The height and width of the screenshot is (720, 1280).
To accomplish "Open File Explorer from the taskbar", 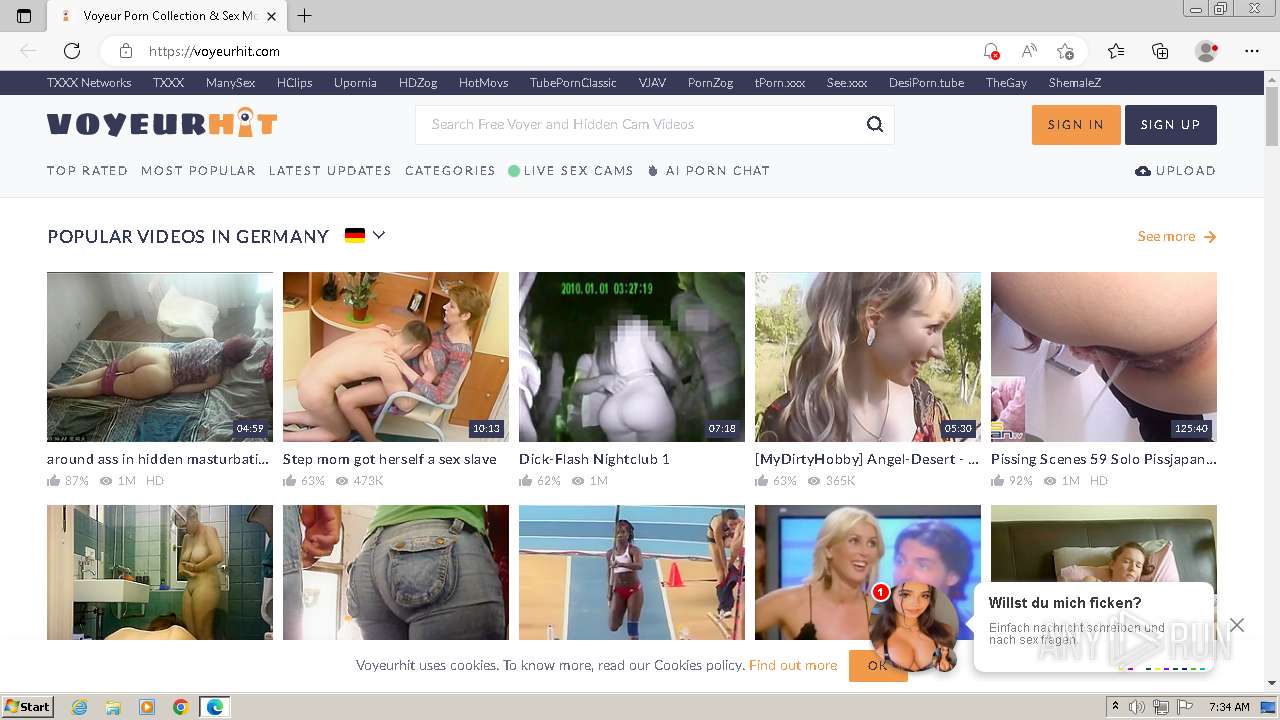I will point(113,707).
